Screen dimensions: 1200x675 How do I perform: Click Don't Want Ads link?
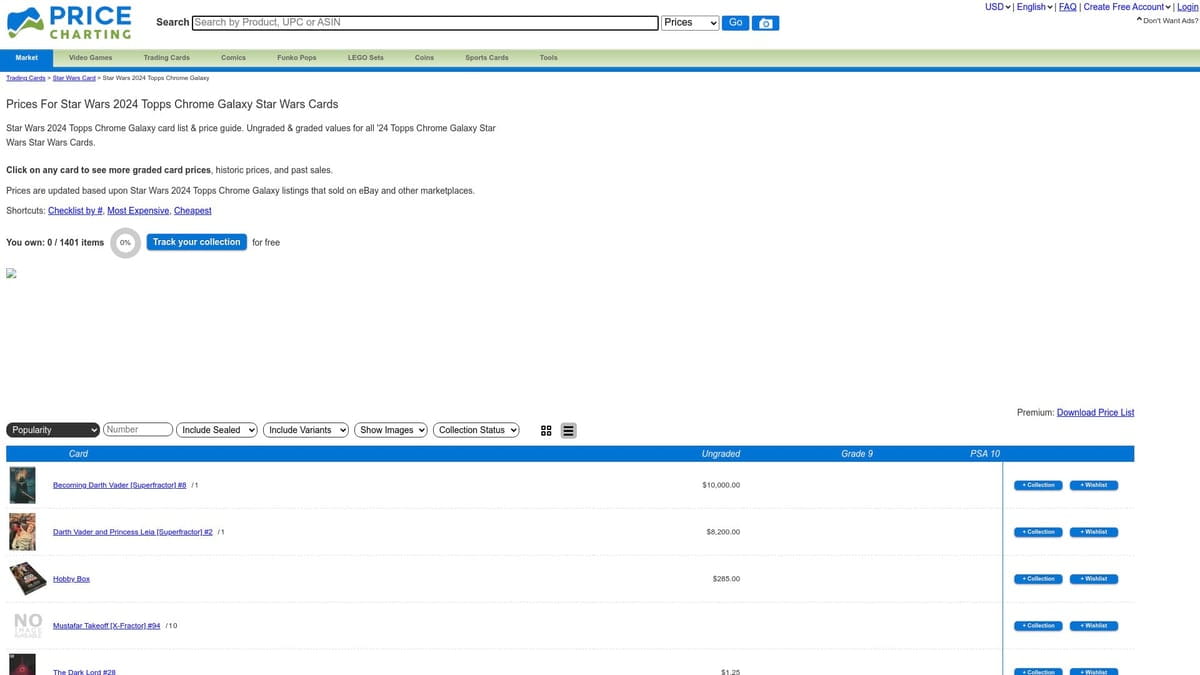tap(1167, 20)
